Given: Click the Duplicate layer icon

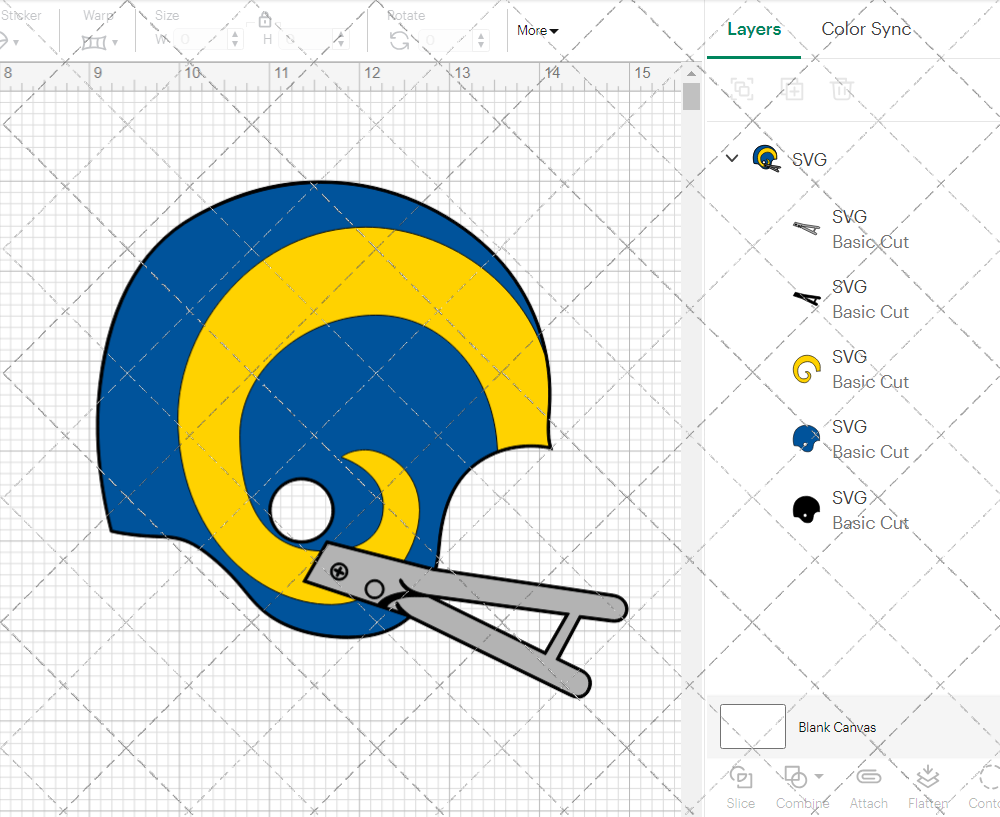Looking at the screenshot, I should point(792,89).
